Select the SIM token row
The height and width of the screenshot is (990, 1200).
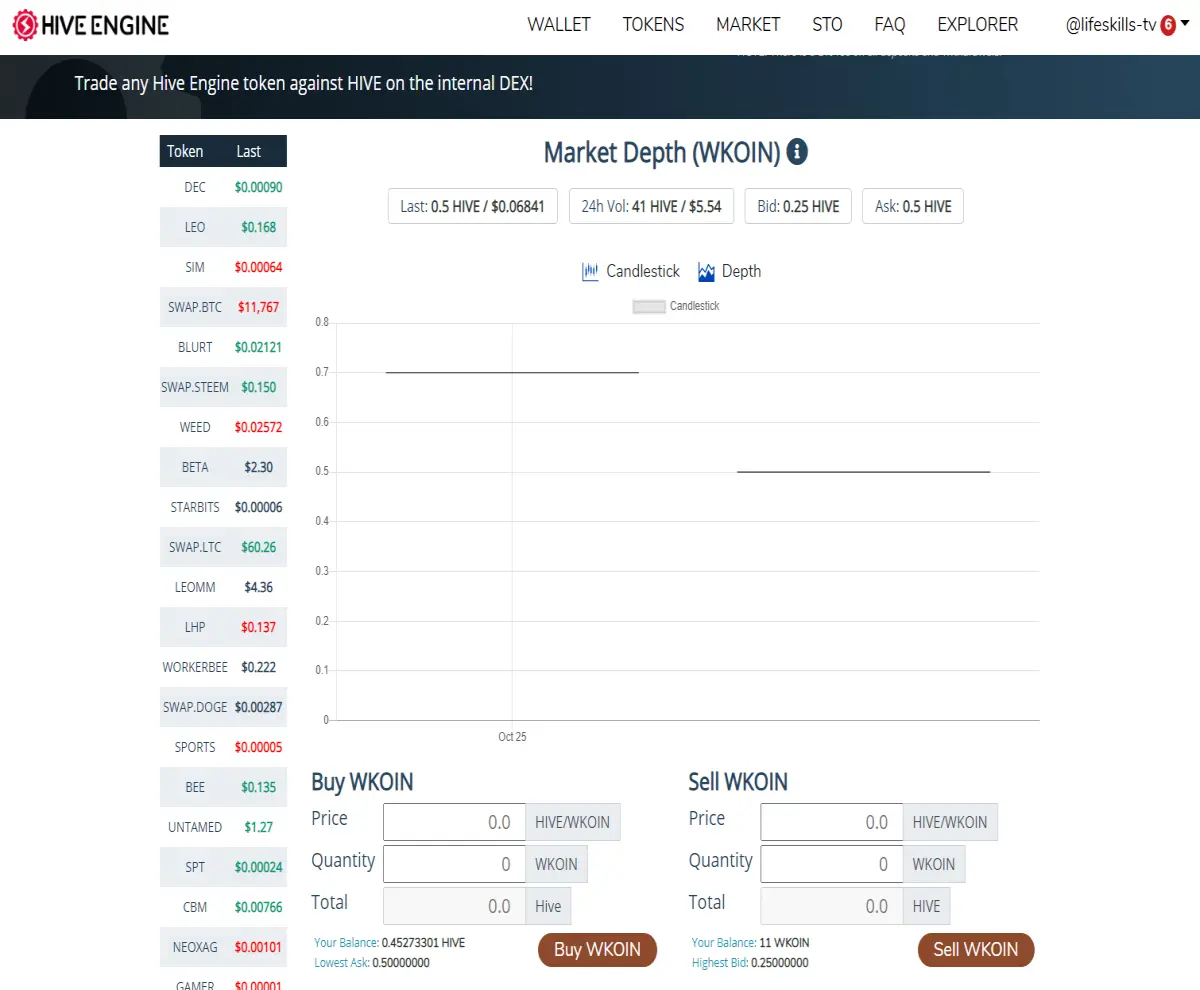coord(223,267)
